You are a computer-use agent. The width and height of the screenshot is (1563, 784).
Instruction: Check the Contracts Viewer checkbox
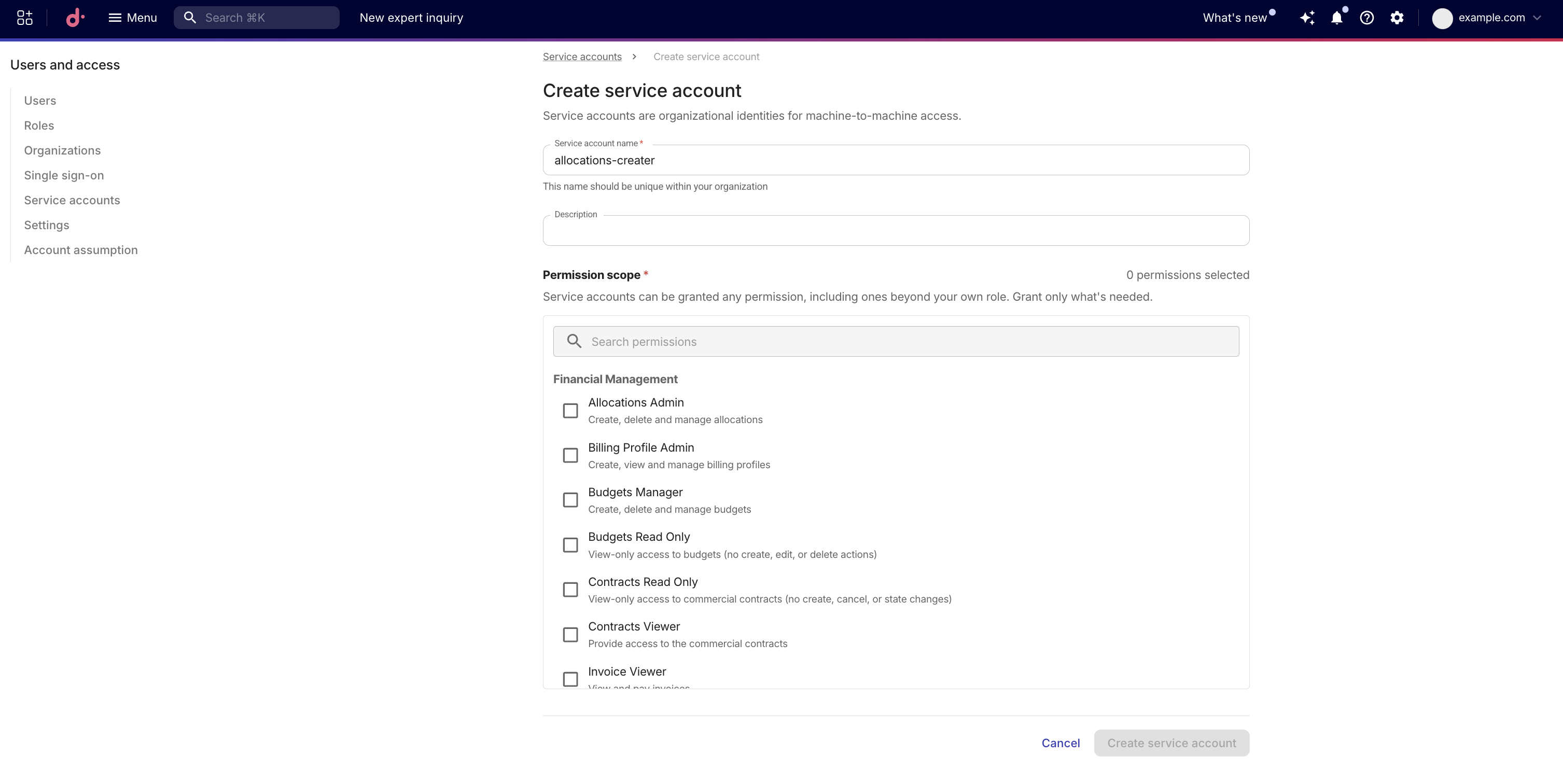[570, 635]
